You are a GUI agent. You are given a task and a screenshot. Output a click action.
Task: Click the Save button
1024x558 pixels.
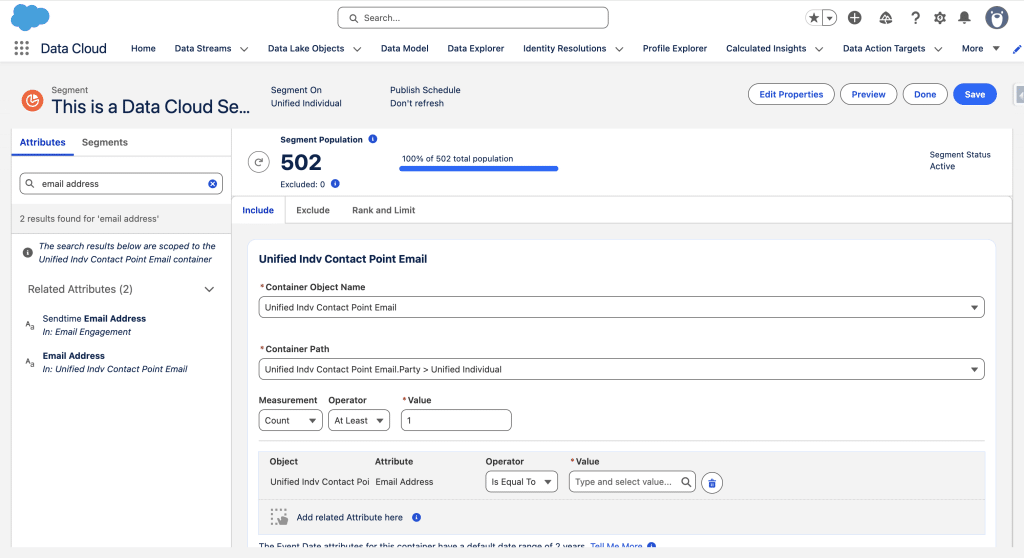click(974, 94)
